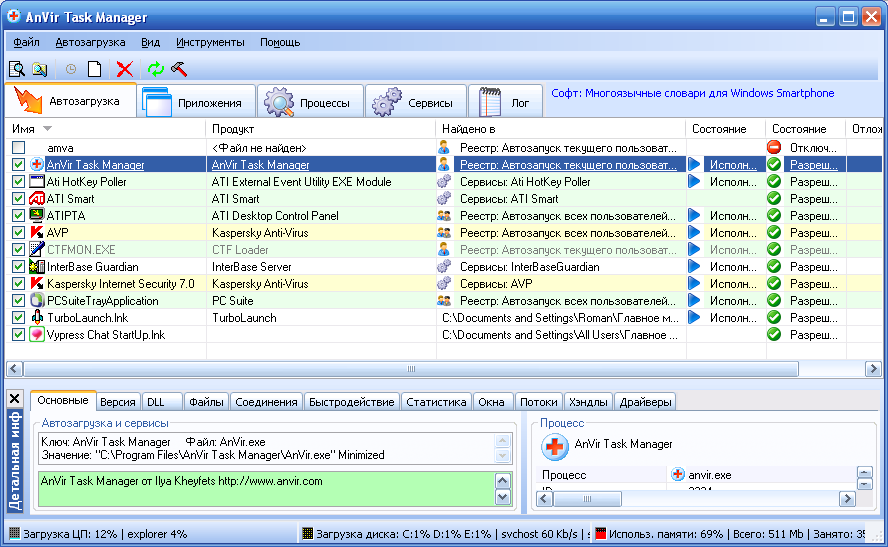Image resolution: width=888 pixels, height=547 pixels.
Task: Uncheck the Kaspersky Internet Security 7.0 checkbox
Action: 18,283
